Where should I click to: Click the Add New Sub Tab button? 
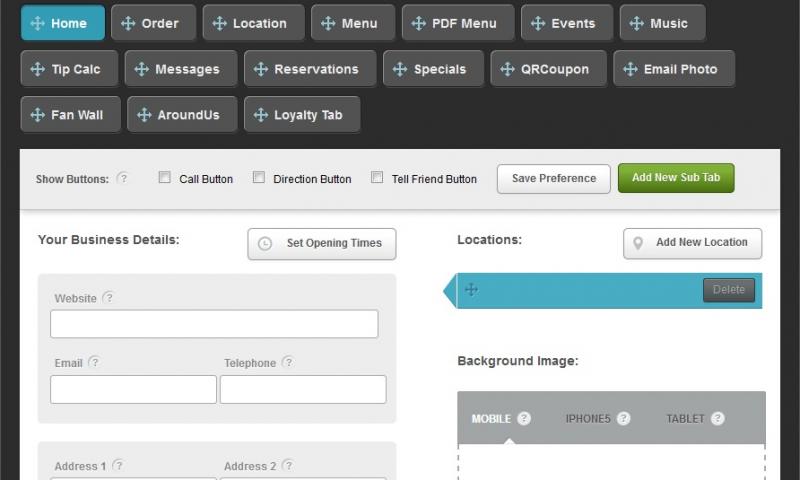(676, 178)
